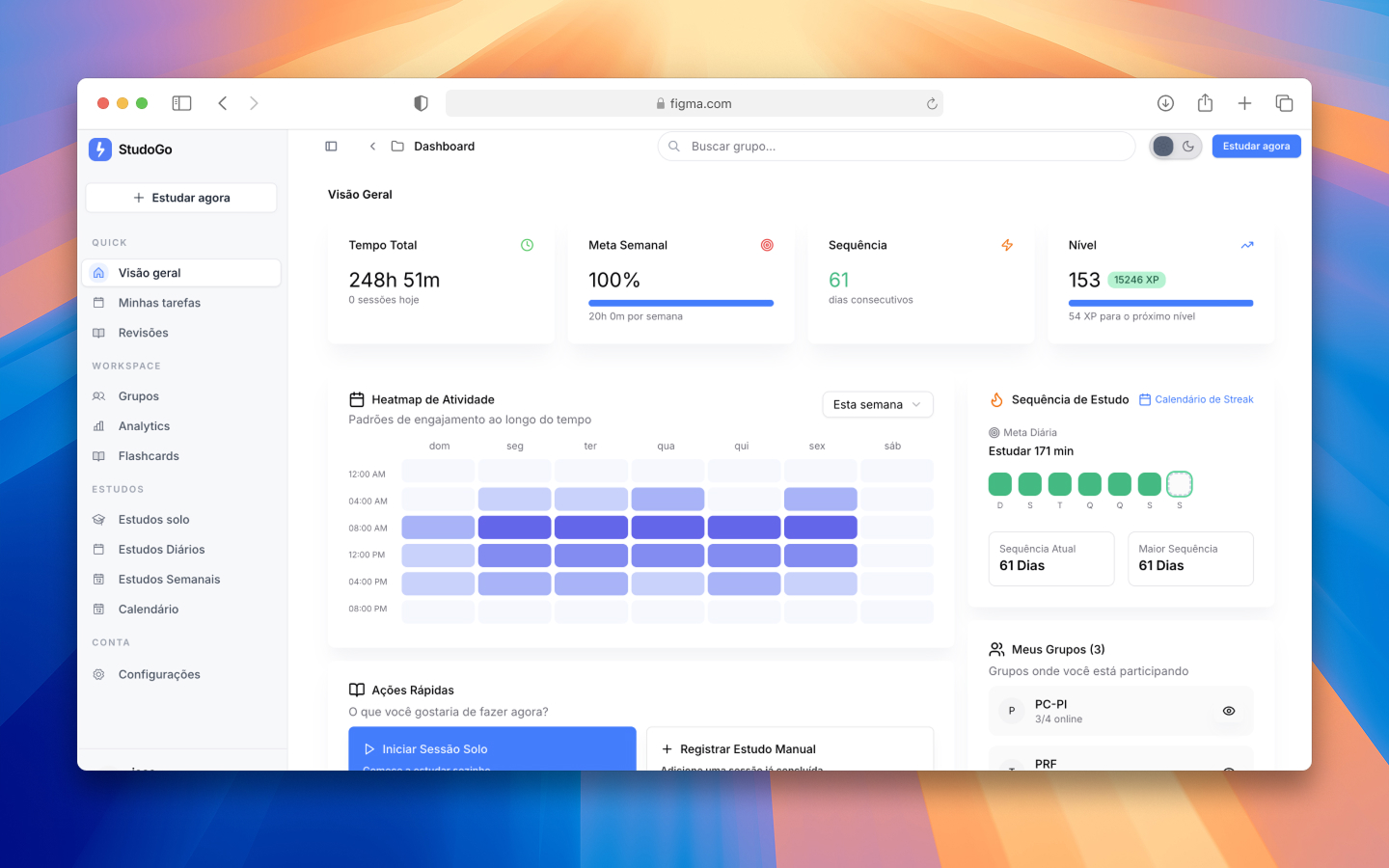Toggle visibility eye for PC-PI group
The height and width of the screenshot is (868, 1389).
coord(1228,711)
